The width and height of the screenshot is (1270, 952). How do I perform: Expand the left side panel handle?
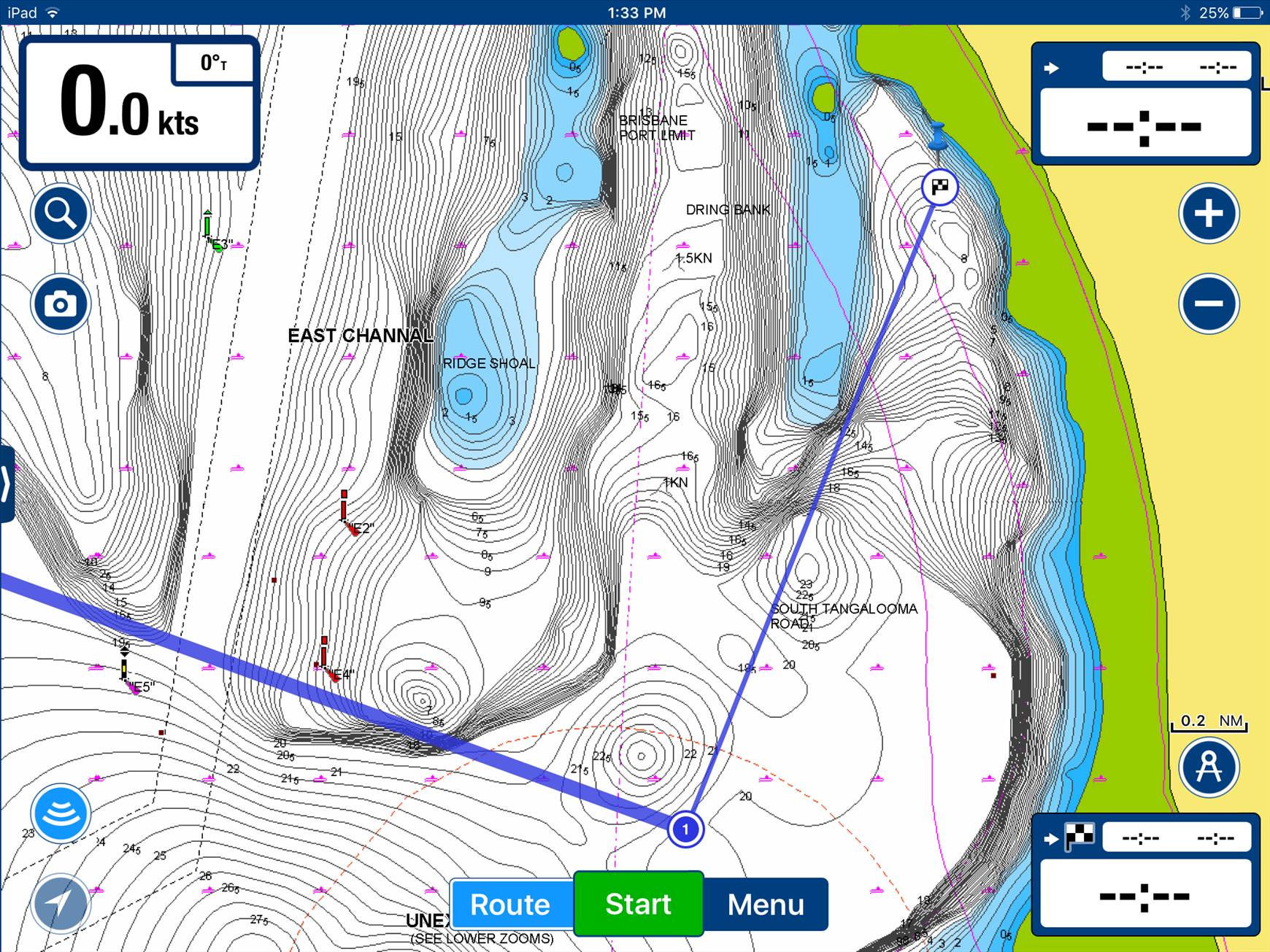[6, 484]
